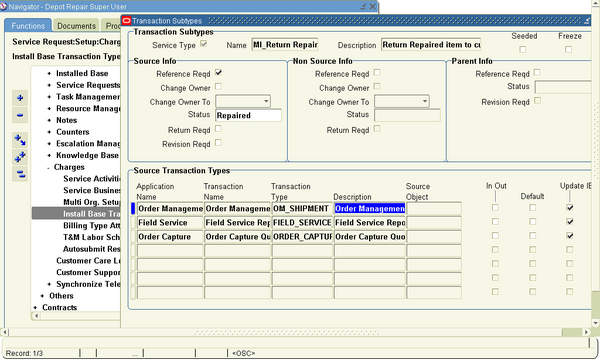Select Billing Type Attributes tree item
Image resolution: width=600 pixels, height=360 pixels.
click(x=91, y=226)
